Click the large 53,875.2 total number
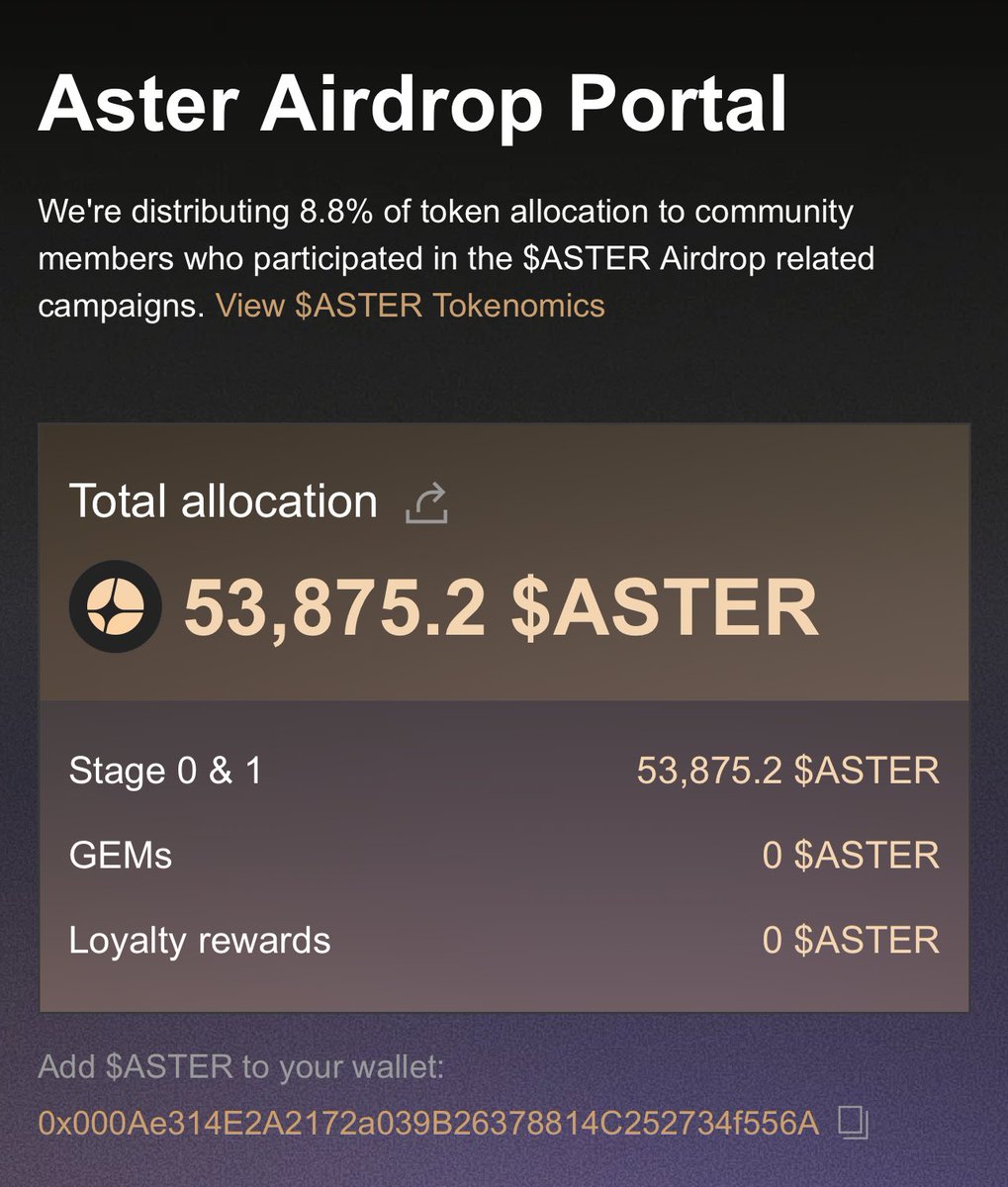This screenshot has height=1187, width=1008. click(334, 607)
